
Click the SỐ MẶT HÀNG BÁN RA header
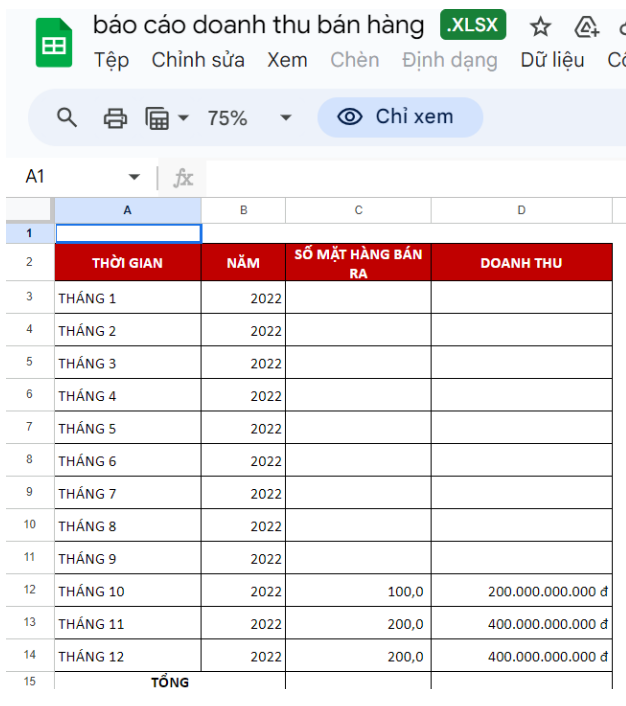coord(358,262)
